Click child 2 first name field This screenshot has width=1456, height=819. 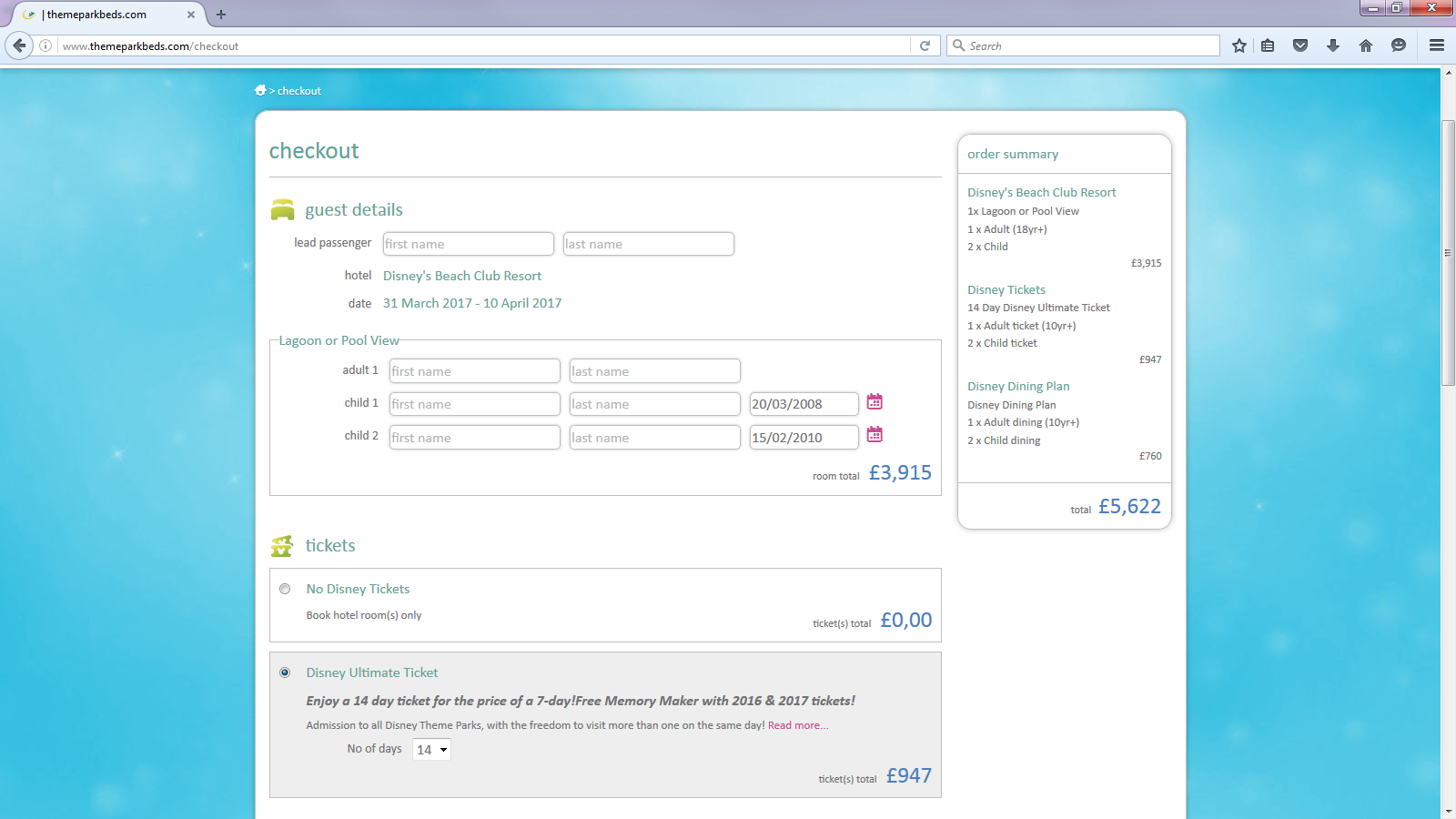474,438
